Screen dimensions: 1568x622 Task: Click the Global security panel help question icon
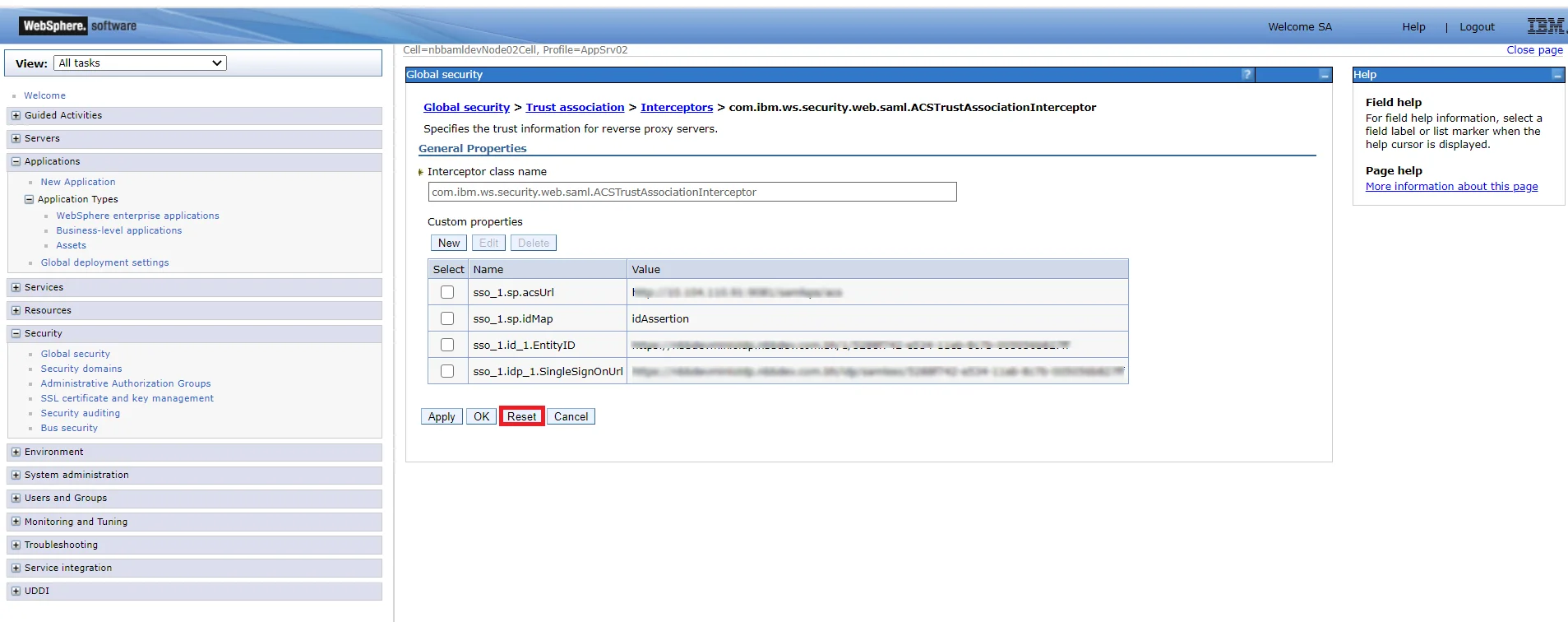[1247, 75]
